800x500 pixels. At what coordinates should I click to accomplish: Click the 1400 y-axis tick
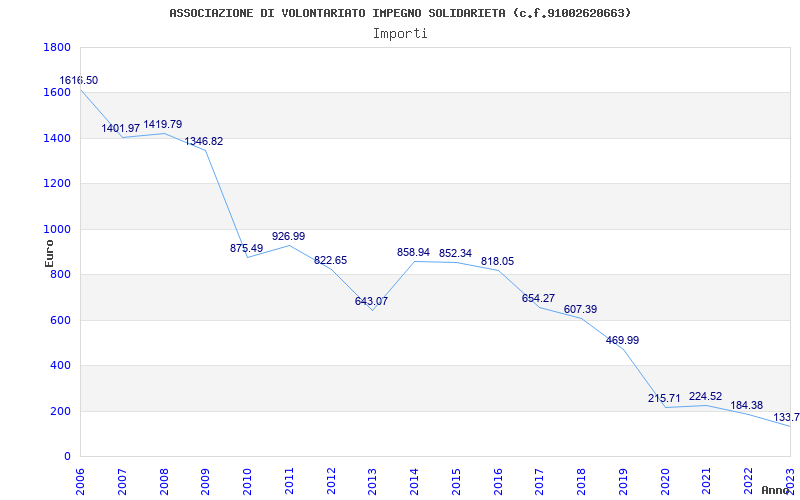pos(57,138)
